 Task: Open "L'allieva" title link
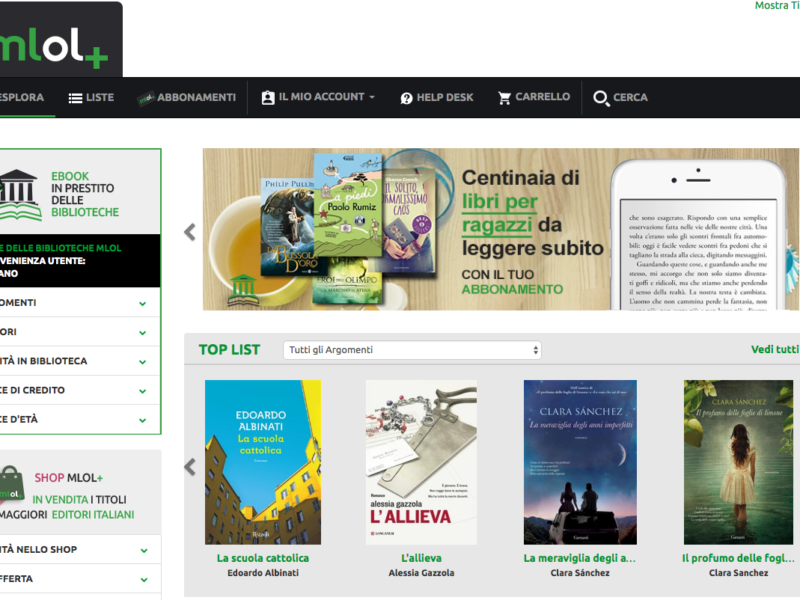click(421, 558)
